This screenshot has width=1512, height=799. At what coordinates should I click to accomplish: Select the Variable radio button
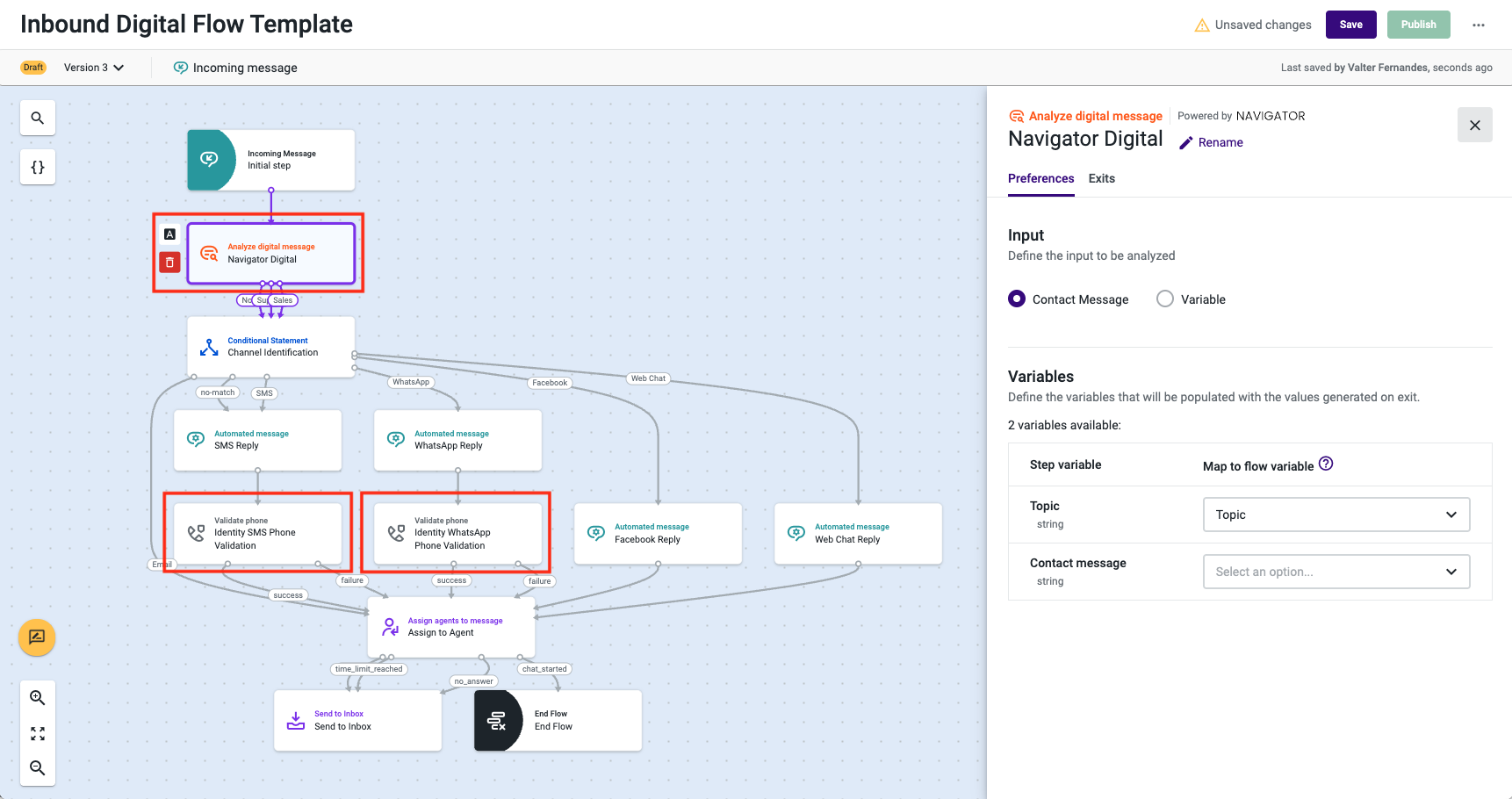tap(1165, 299)
